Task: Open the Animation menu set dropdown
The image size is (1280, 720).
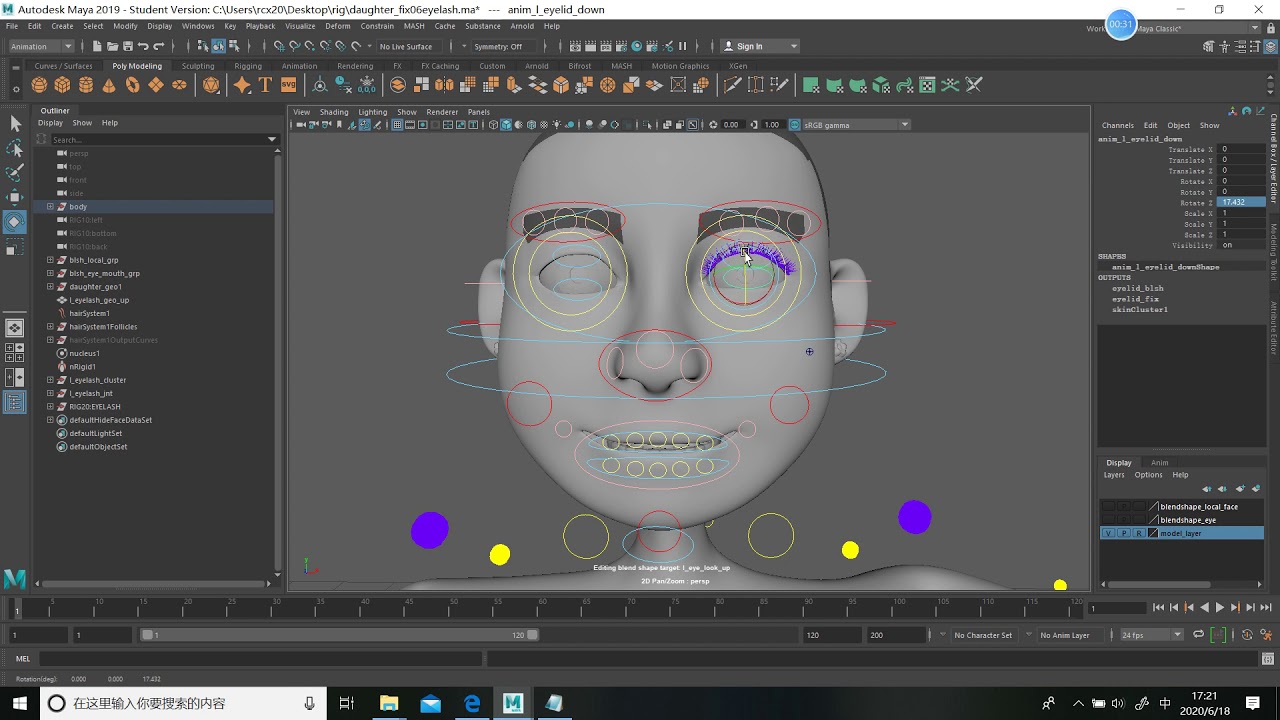Action: 41,46
